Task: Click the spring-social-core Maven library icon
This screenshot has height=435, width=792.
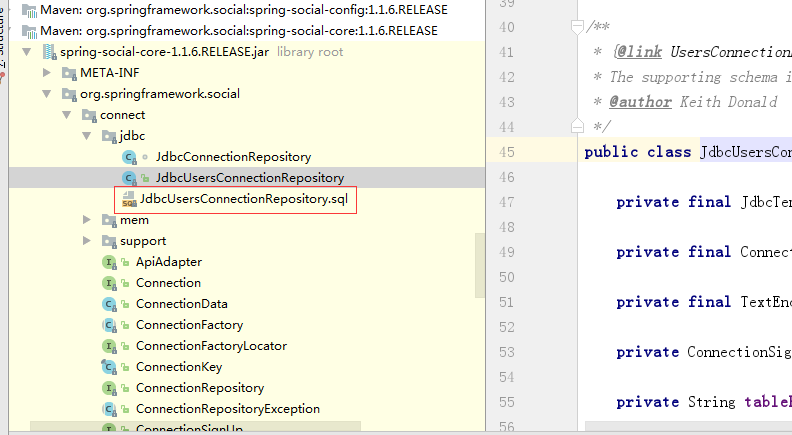Action: [x=29, y=31]
